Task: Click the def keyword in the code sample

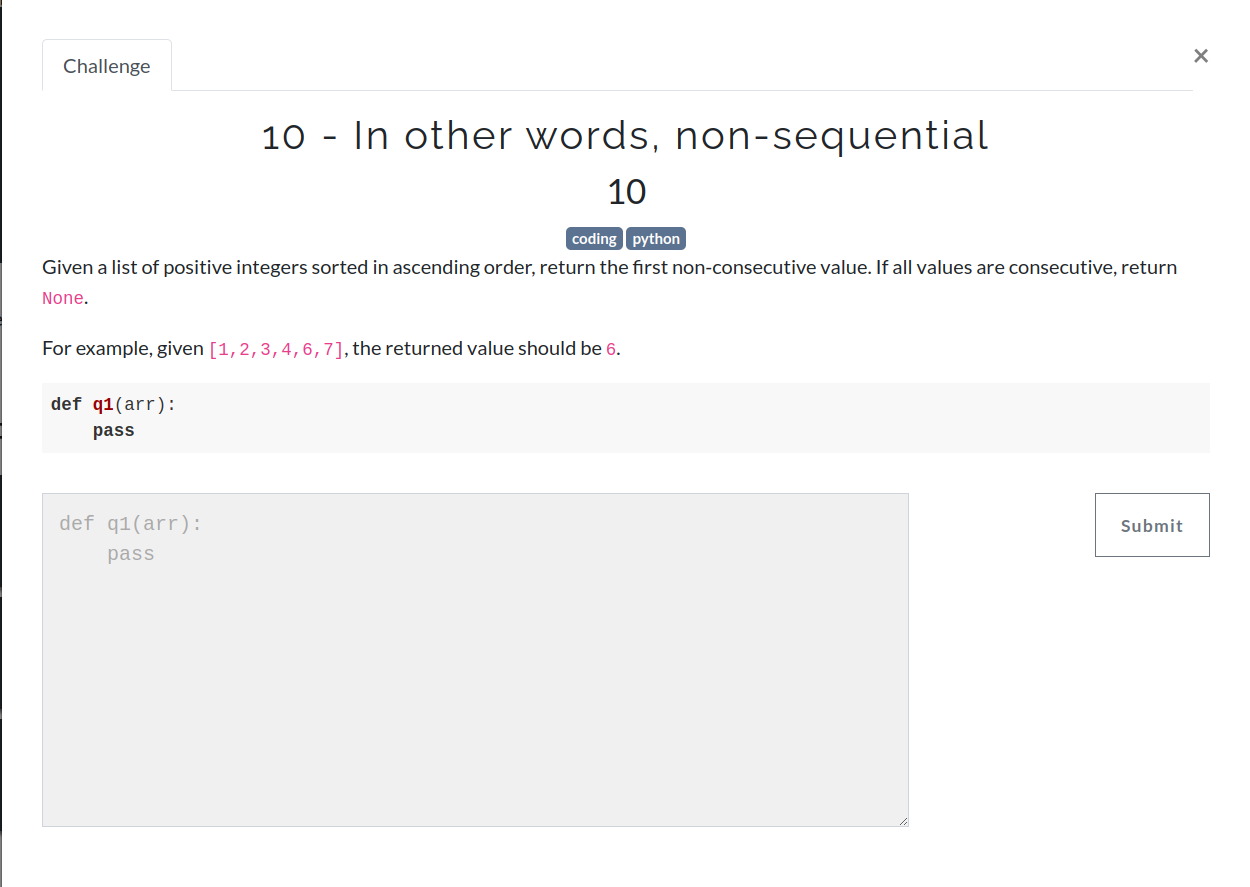Action: (64, 404)
